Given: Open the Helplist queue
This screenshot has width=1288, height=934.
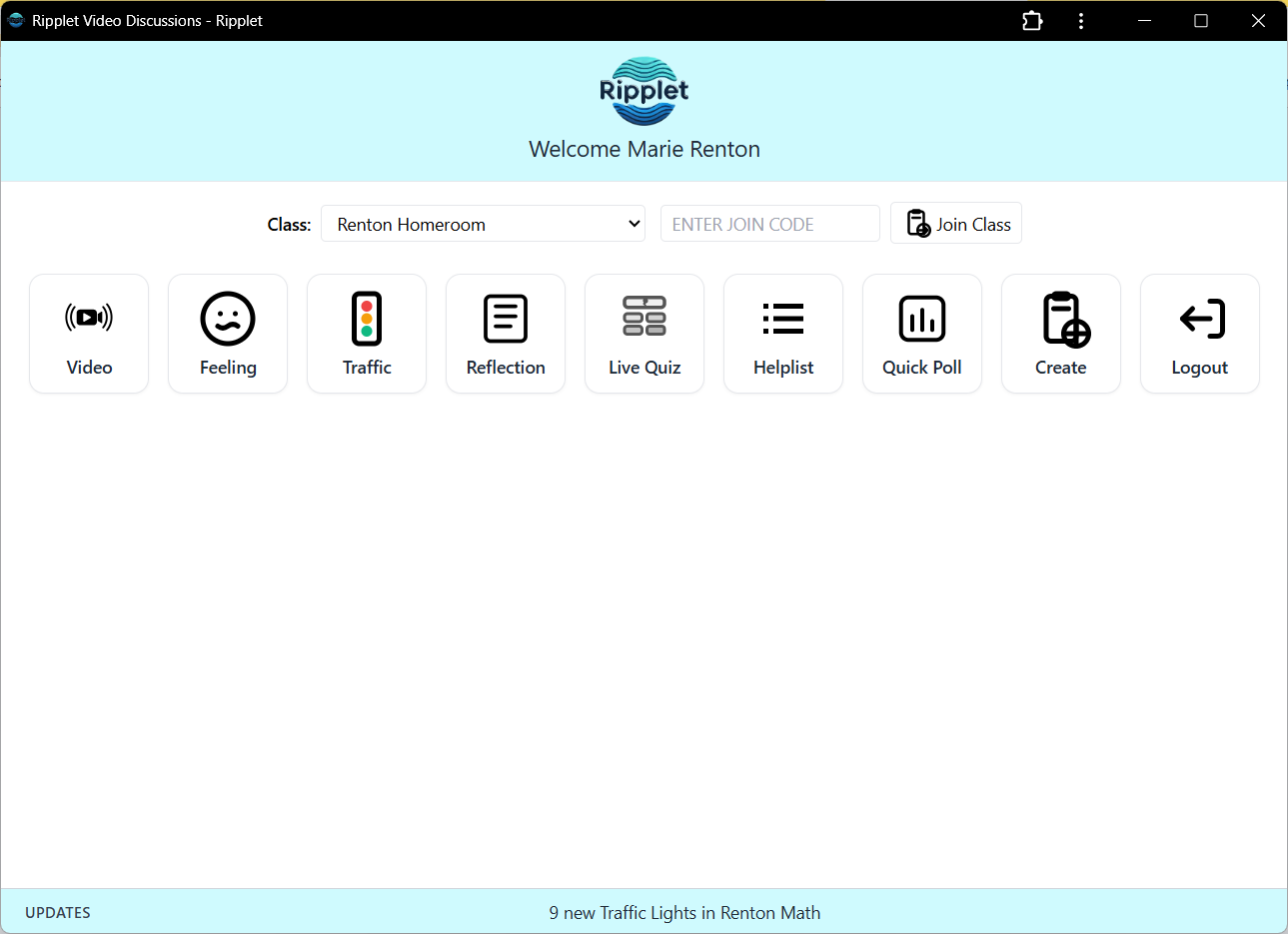Looking at the screenshot, I should pyautogui.click(x=782, y=333).
